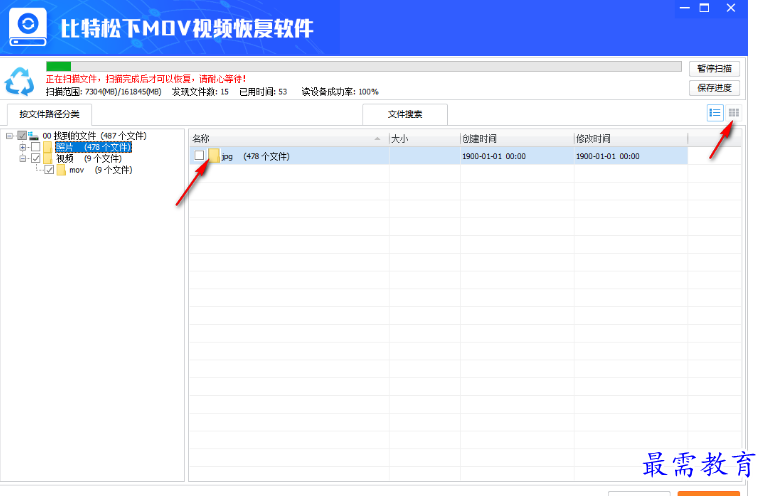Sort by 创建时间 column header
The height and width of the screenshot is (496, 764).
pos(517,139)
